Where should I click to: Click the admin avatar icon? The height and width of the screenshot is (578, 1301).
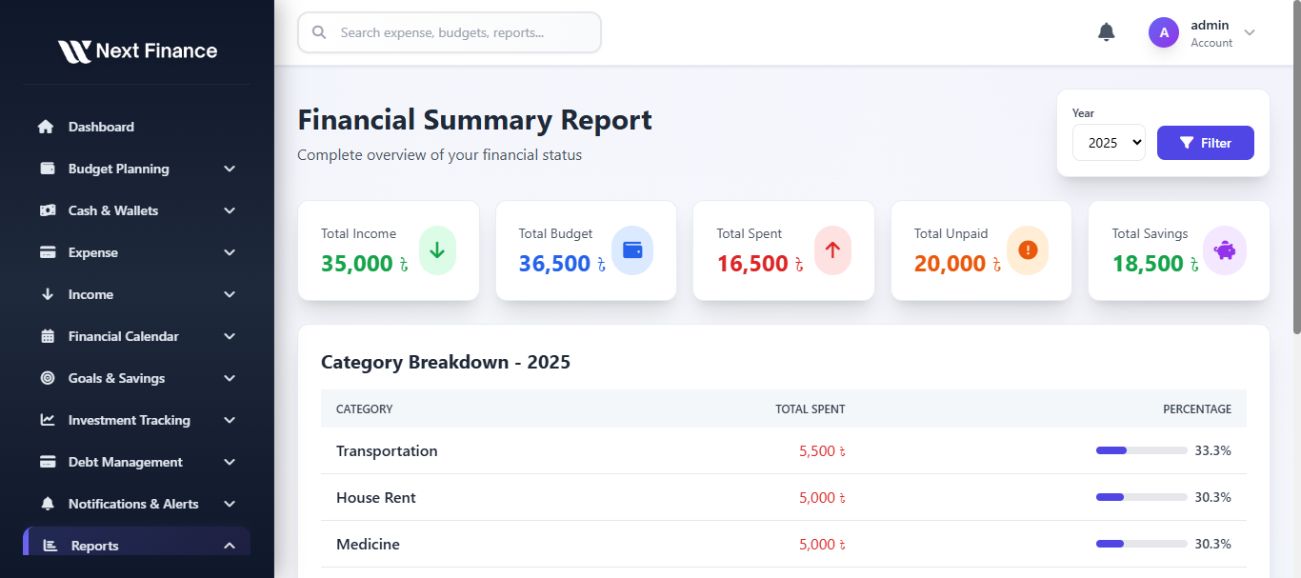pyautogui.click(x=1163, y=33)
